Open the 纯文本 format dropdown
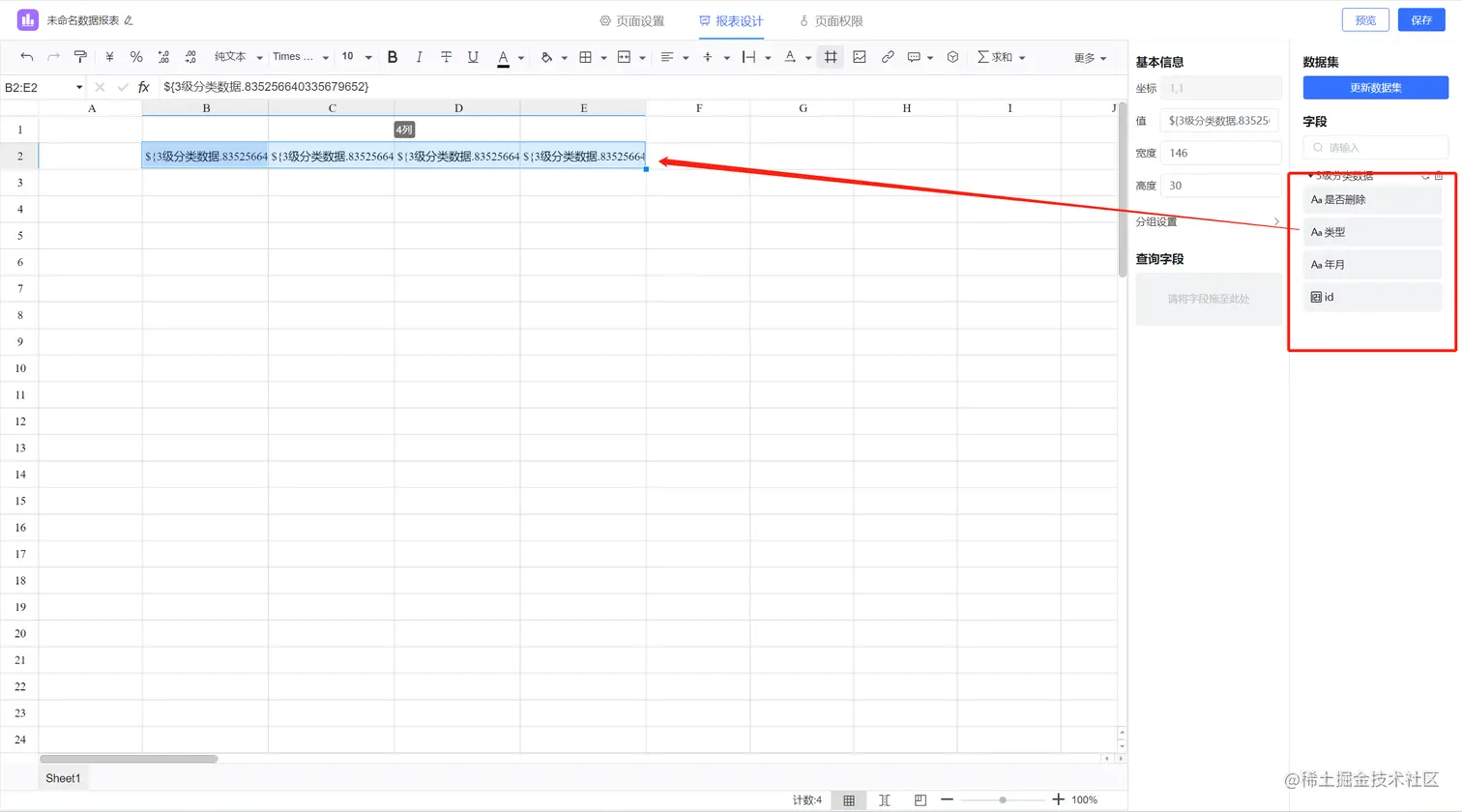 point(238,57)
